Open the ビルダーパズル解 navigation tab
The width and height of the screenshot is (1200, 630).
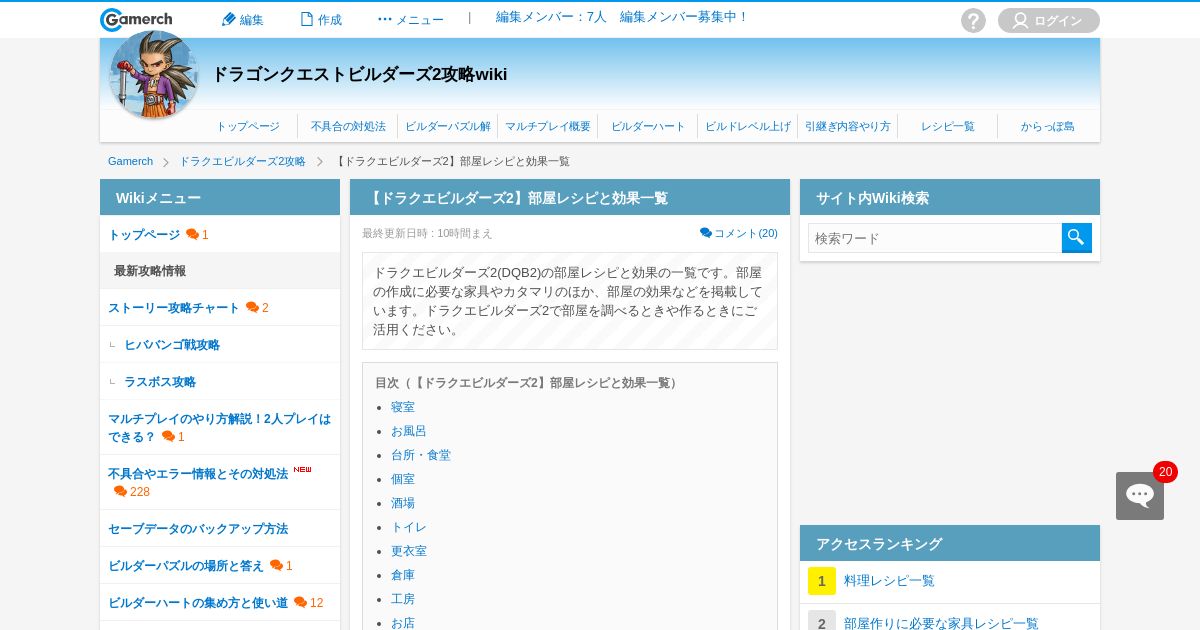[x=448, y=126]
